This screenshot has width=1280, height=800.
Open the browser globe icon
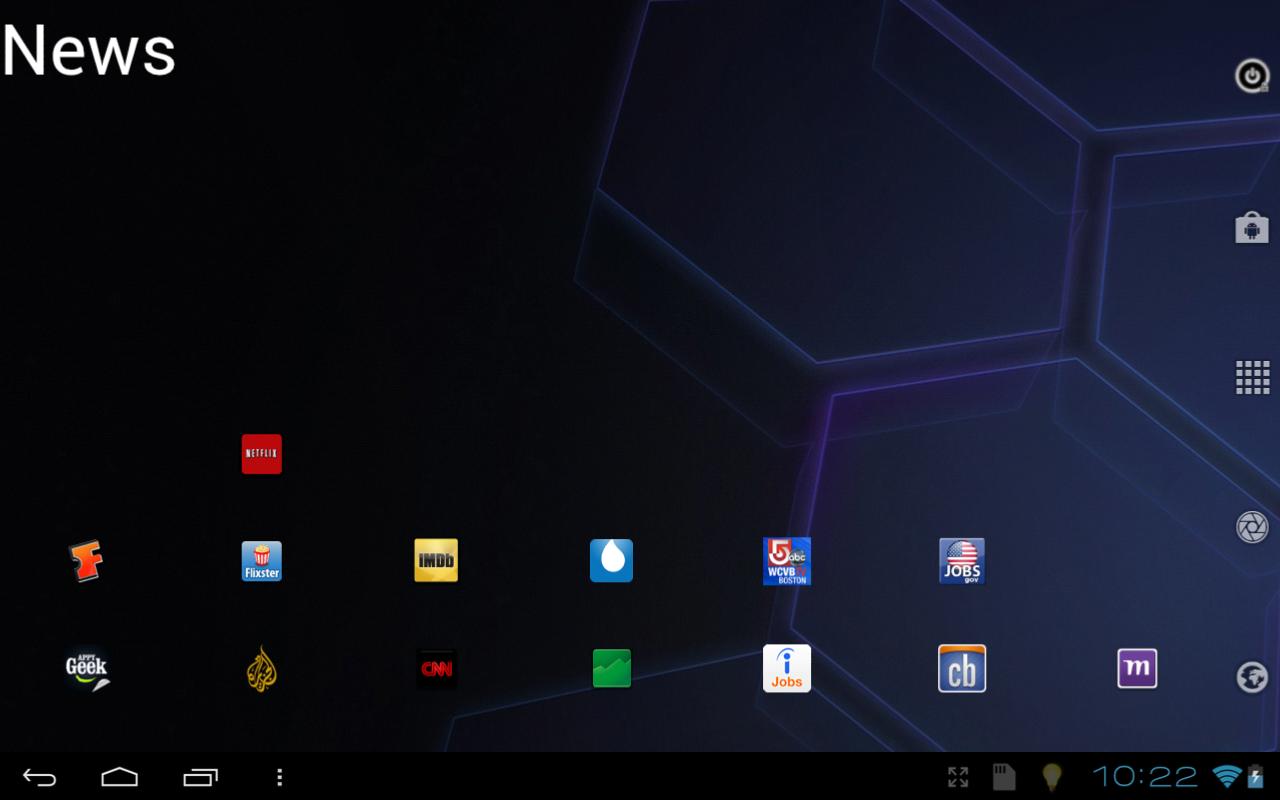(x=1252, y=677)
